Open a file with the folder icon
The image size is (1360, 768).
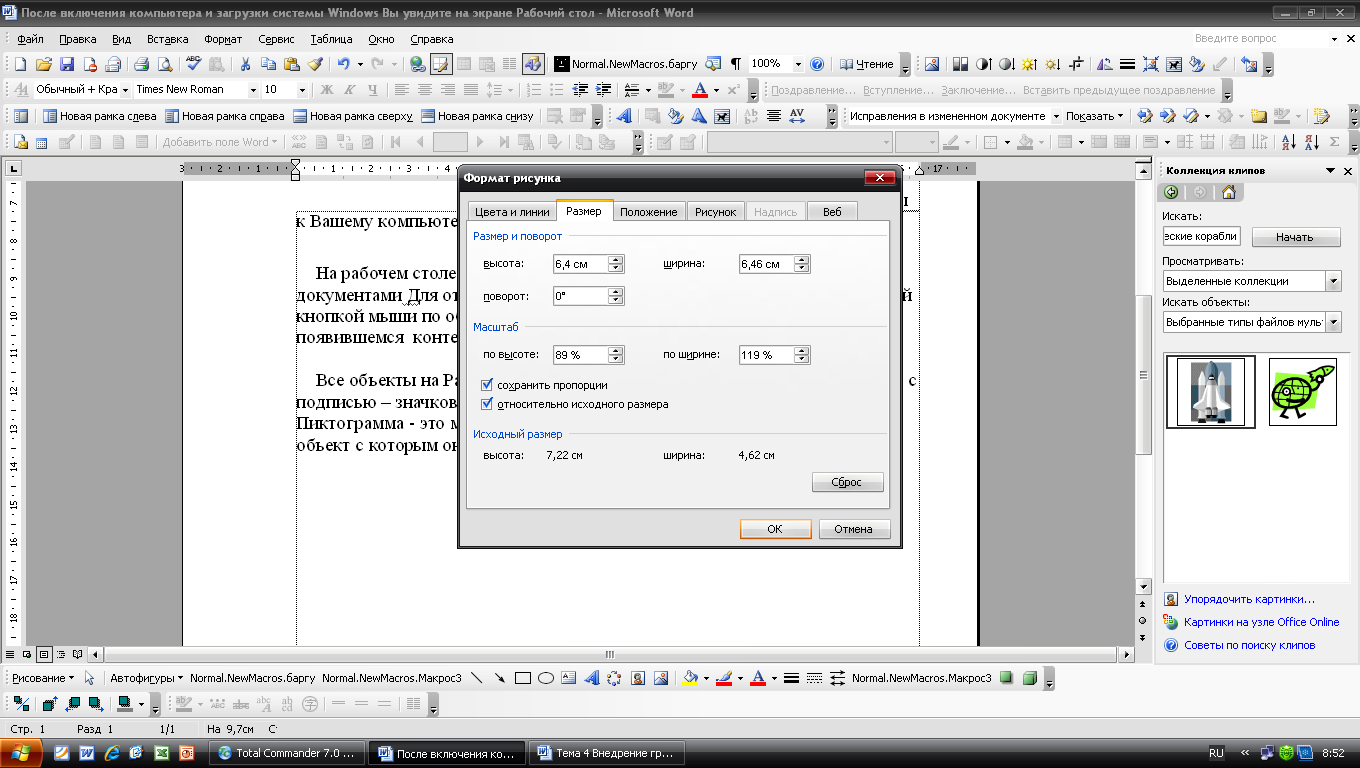pyautogui.click(x=43, y=64)
